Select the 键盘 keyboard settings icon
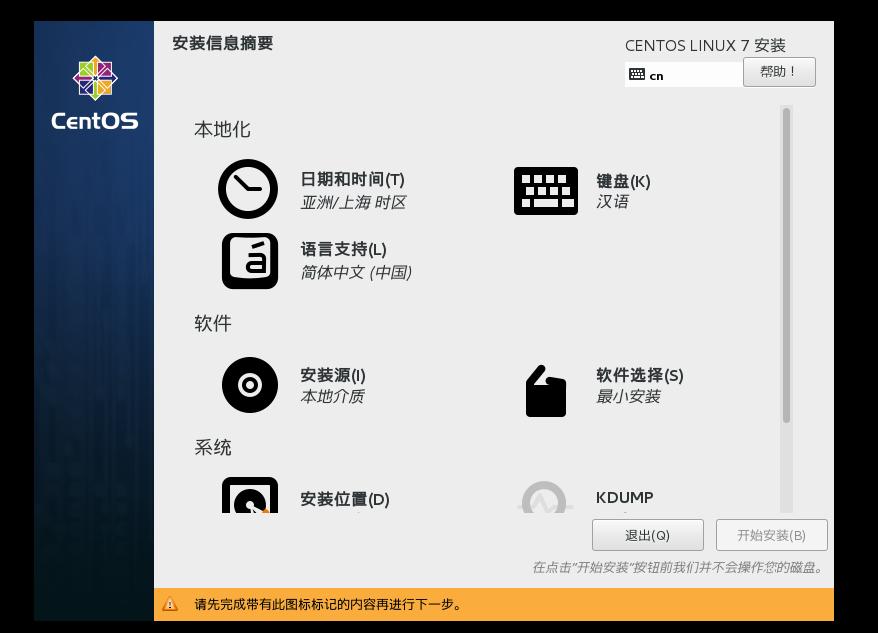Screen dimensions: 878x633 (x=545, y=190)
